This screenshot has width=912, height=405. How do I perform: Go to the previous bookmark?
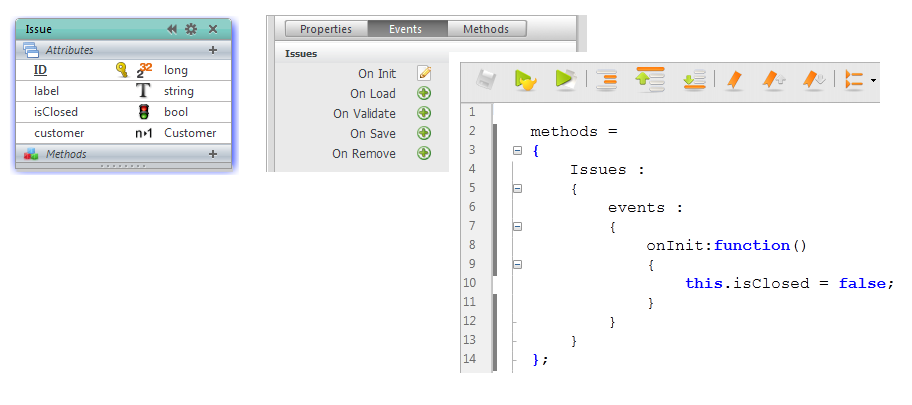coord(773,80)
